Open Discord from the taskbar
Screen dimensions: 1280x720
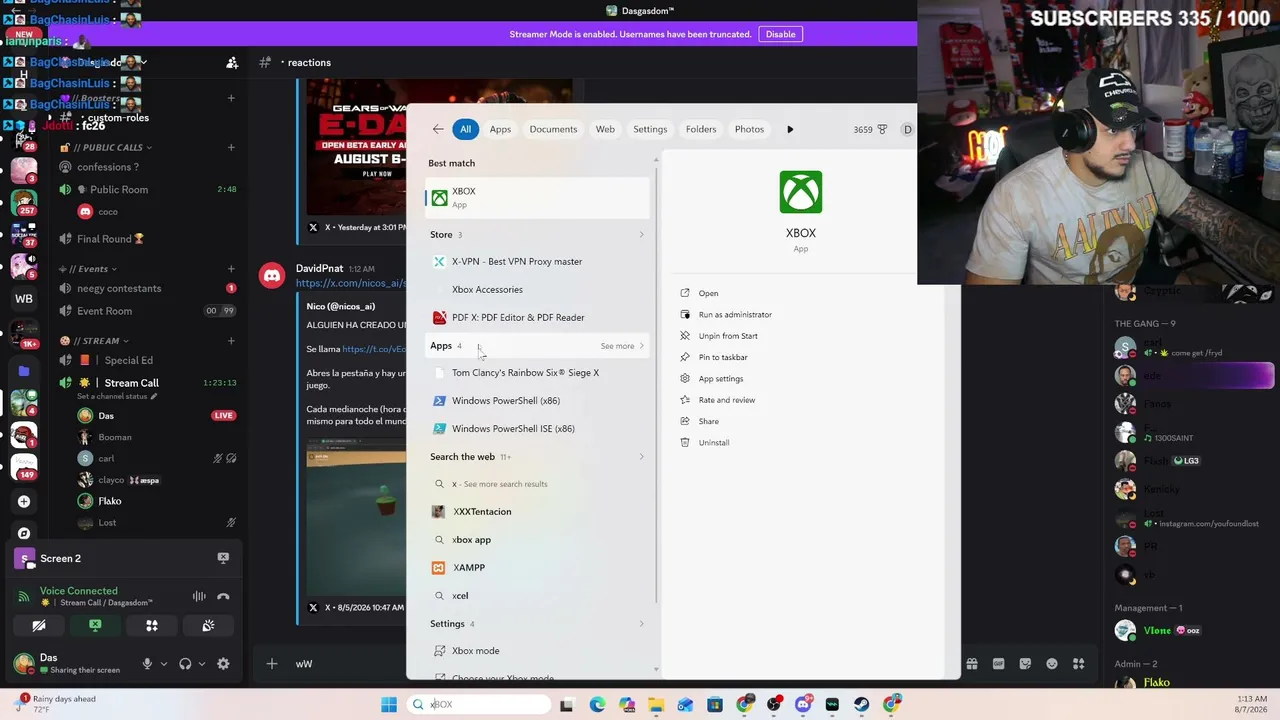coord(802,705)
